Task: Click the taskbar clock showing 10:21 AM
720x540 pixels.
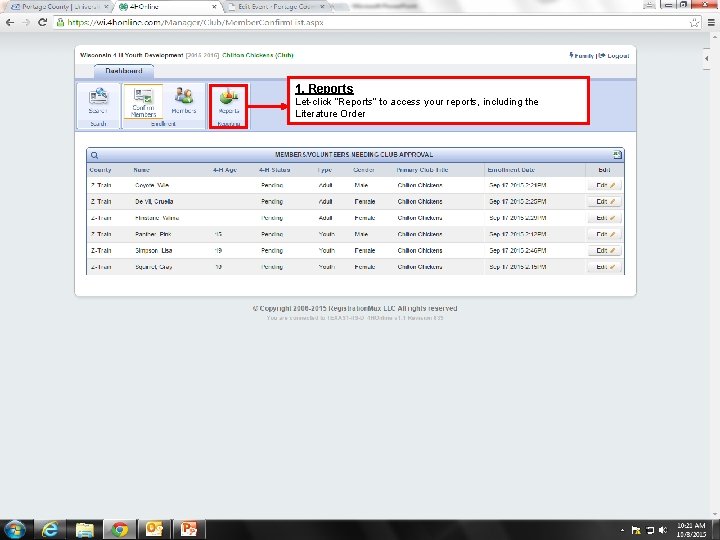Action: click(691, 530)
